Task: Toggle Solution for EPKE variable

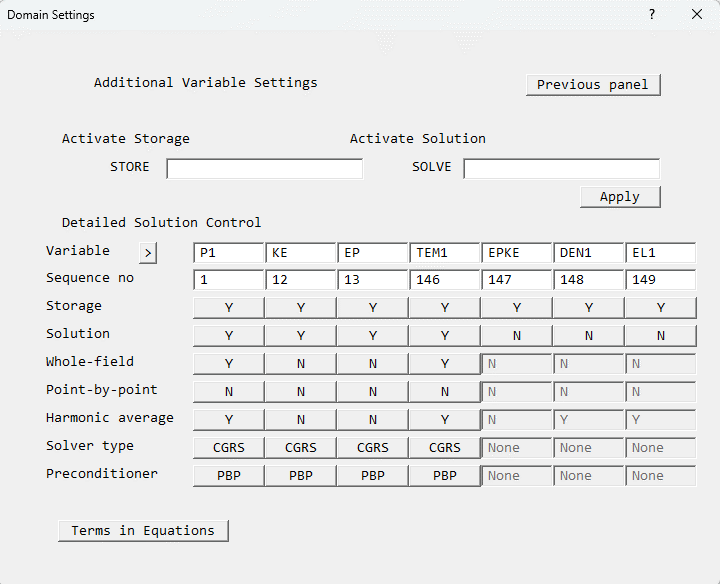Action: [x=517, y=336]
